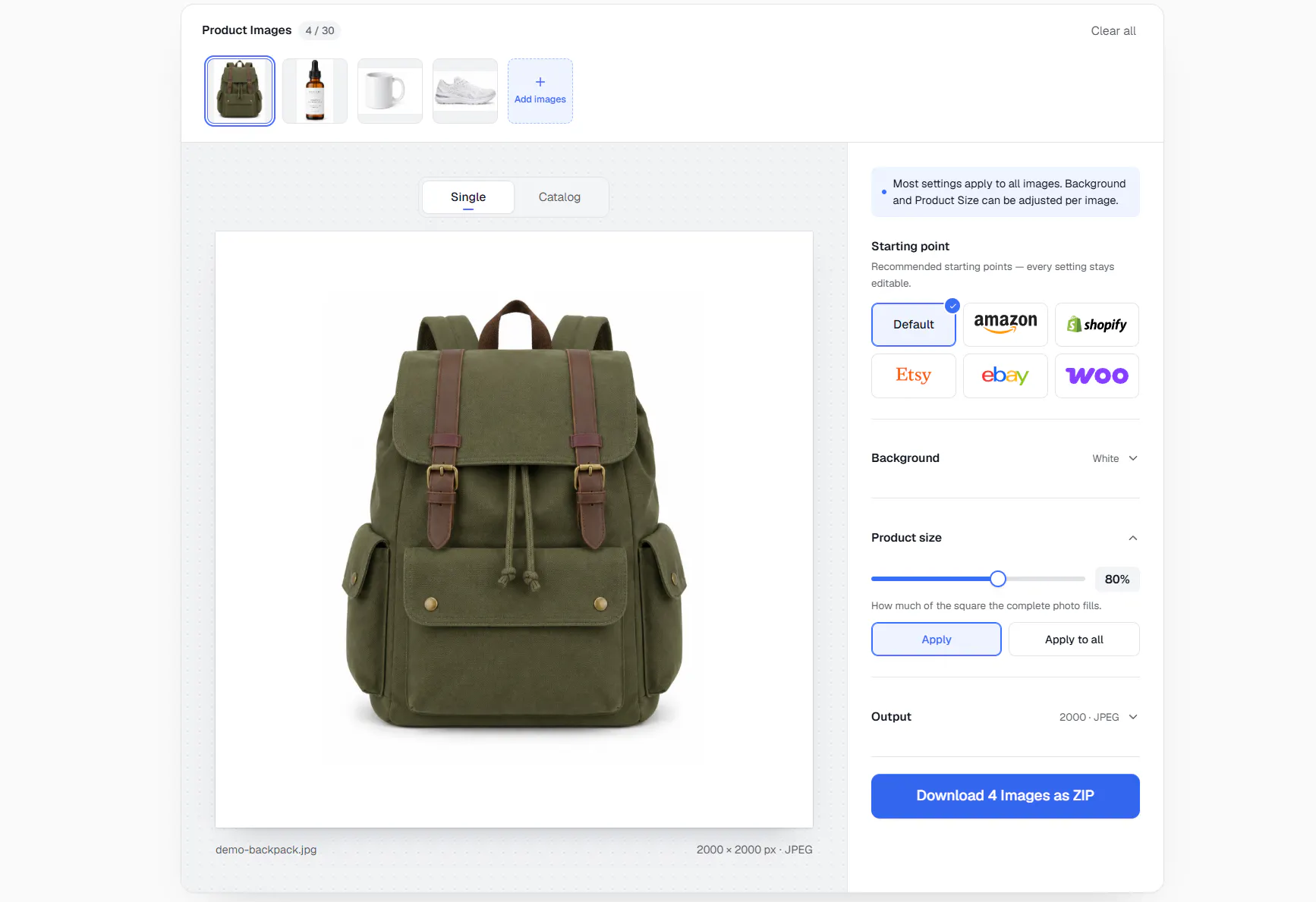Image resolution: width=1316 pixels, height=902 pixels.
Task: Select the white mug thumbnail
Action: [390, 91]
